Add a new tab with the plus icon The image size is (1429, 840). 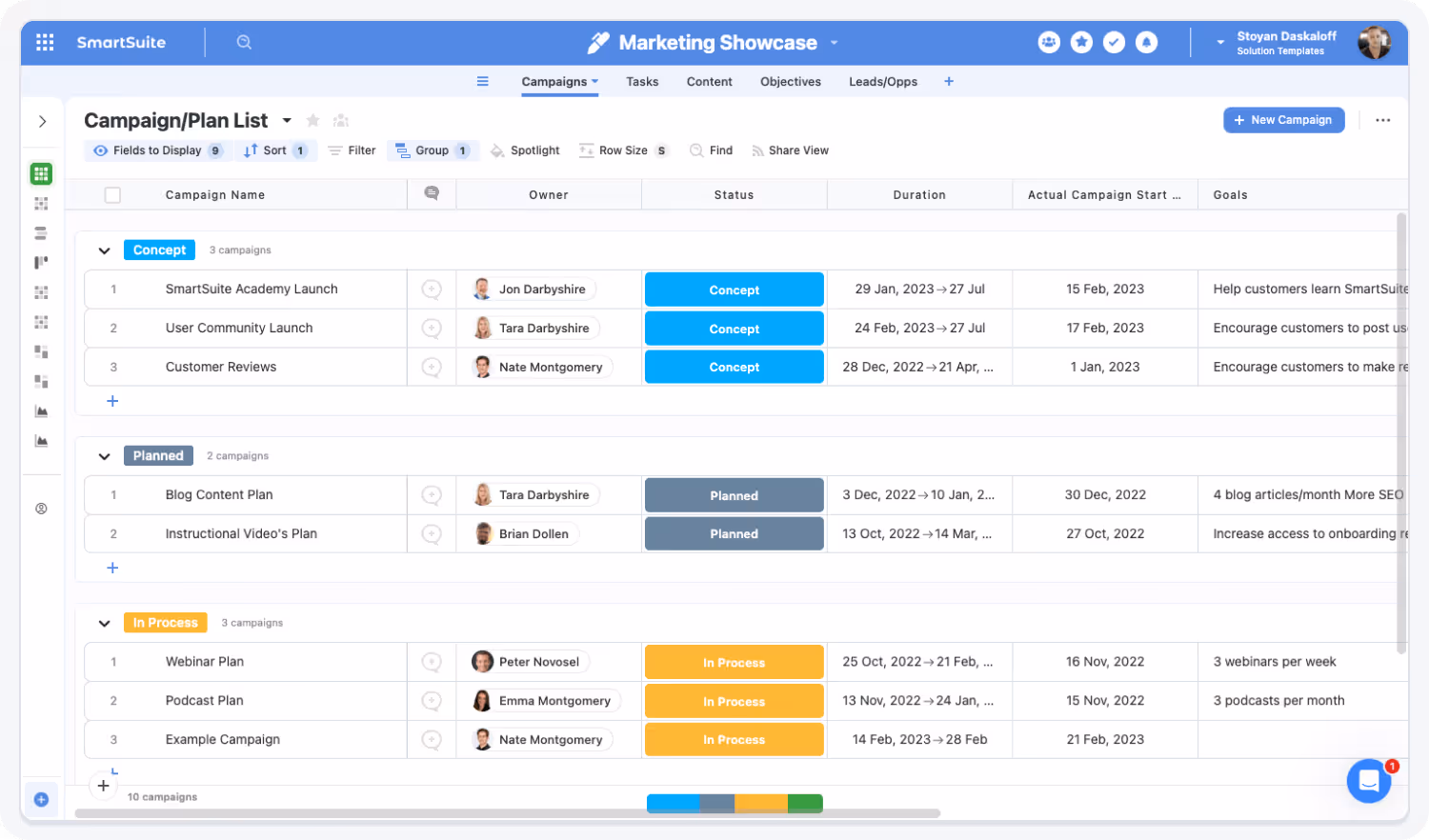(x=949, y=81)
